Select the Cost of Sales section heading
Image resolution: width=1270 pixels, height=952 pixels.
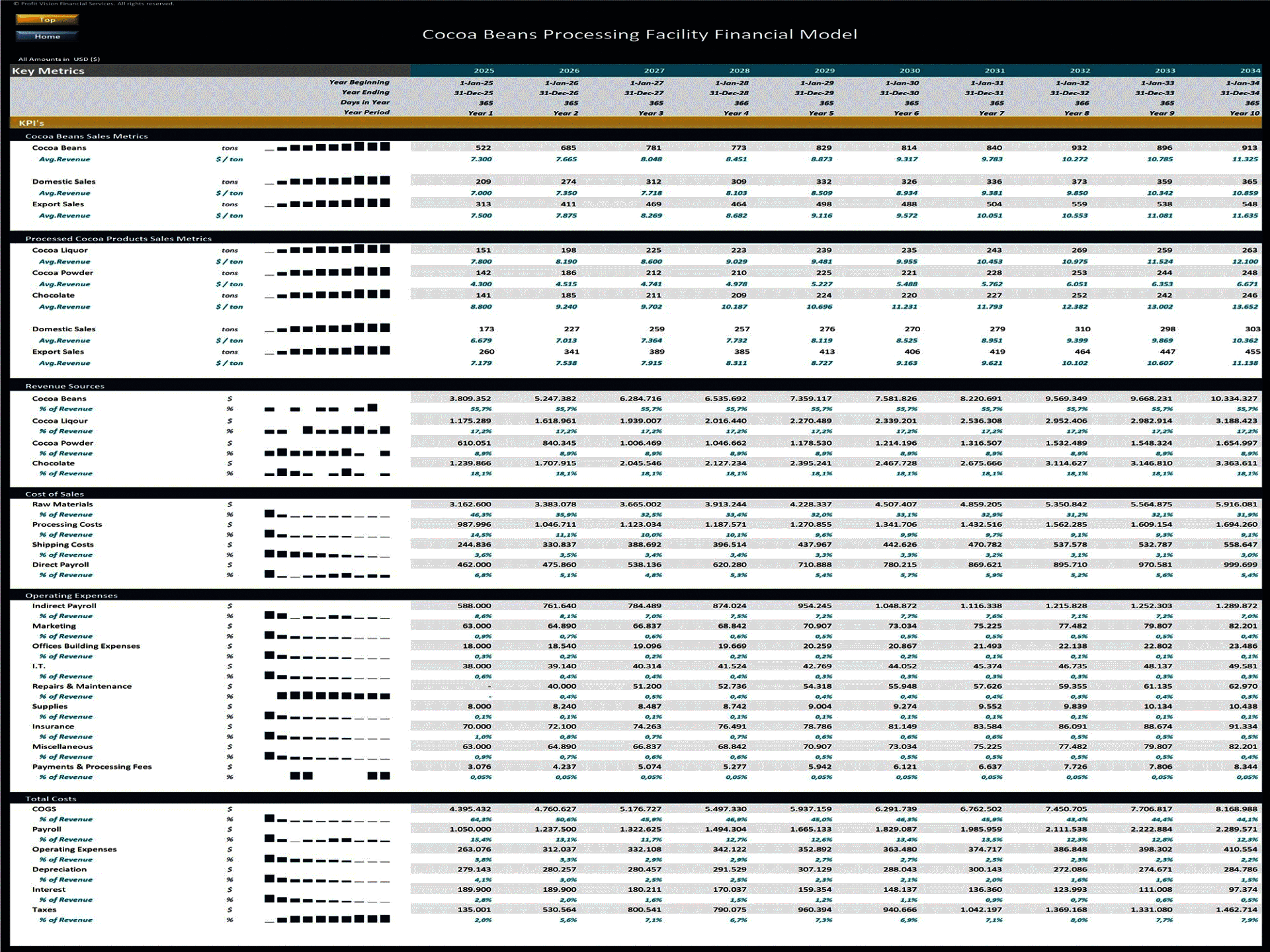pyautogui.click(x=54, y=494)
